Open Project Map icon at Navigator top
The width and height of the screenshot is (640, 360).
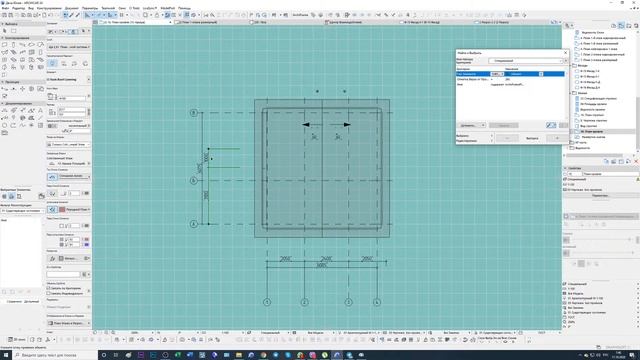coord(613,26)
